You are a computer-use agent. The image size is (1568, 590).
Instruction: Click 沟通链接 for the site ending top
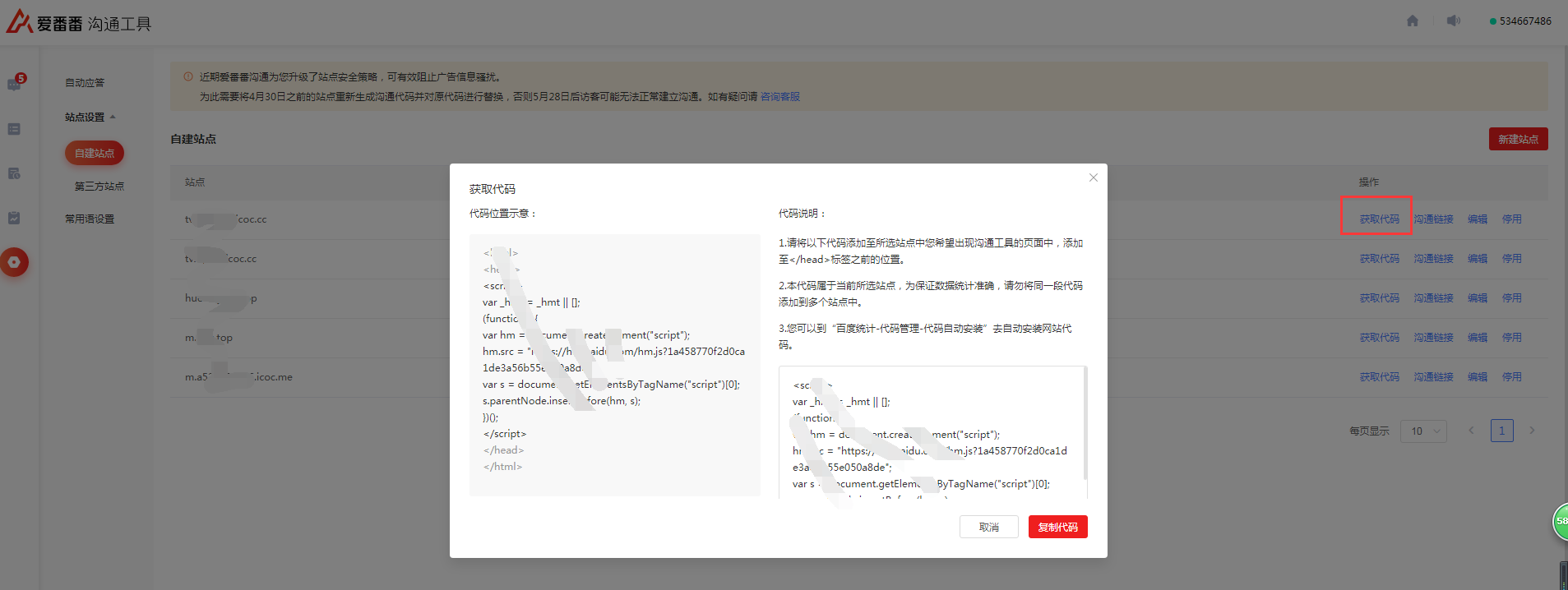[x=1434, y=338]
